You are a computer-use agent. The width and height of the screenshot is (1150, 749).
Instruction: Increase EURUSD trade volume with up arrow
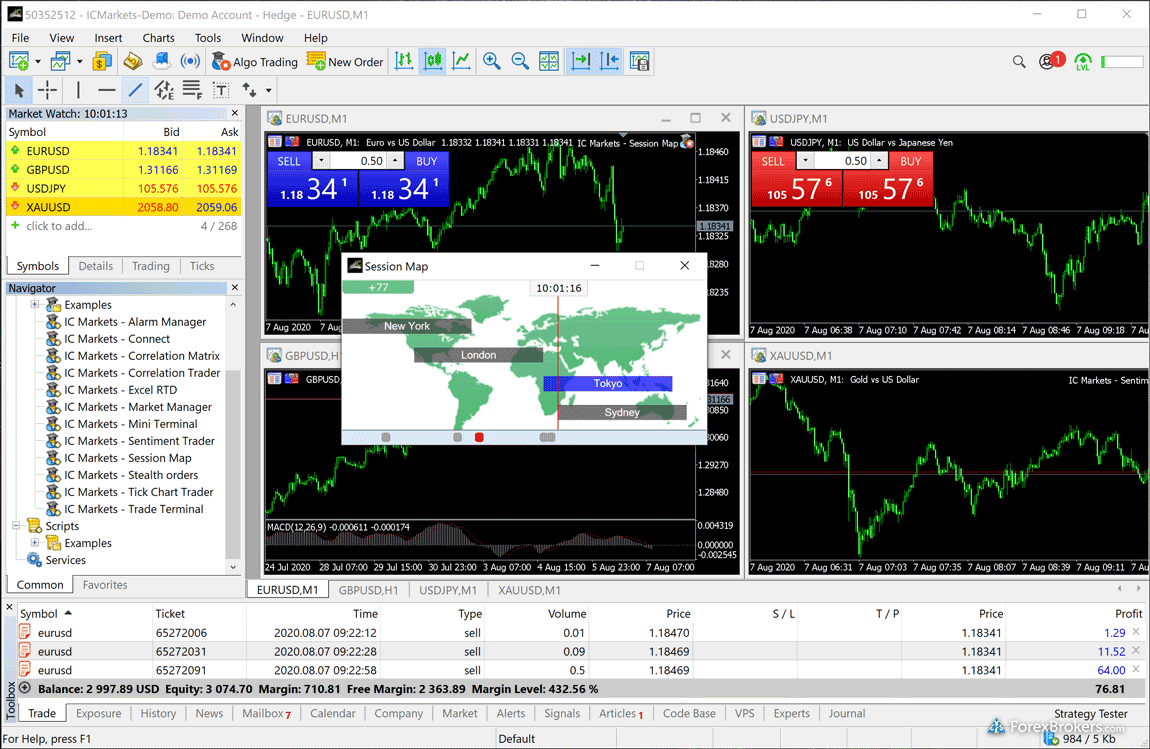pyautogui.click(x=395, y=161)
